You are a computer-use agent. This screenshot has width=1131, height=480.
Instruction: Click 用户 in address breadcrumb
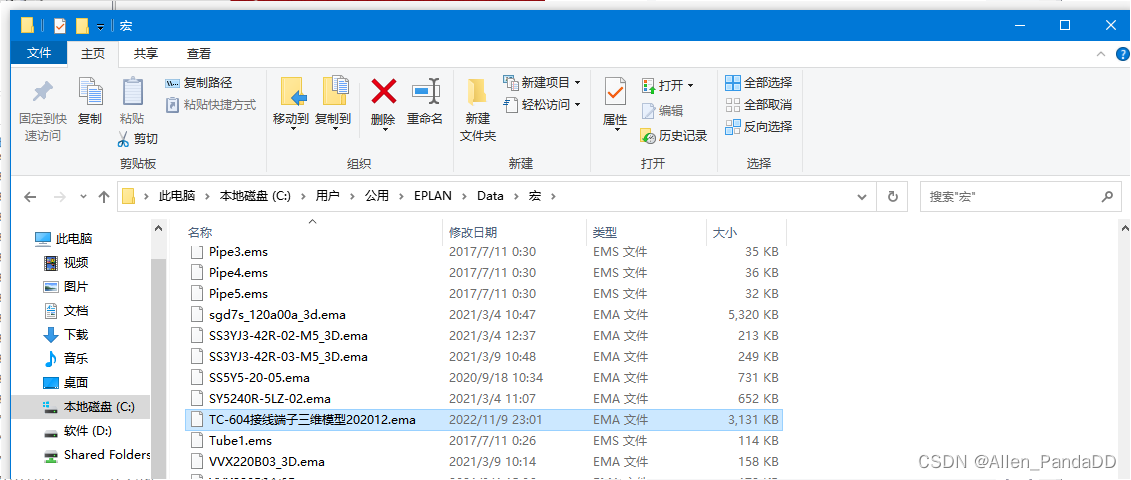(327, 196)
